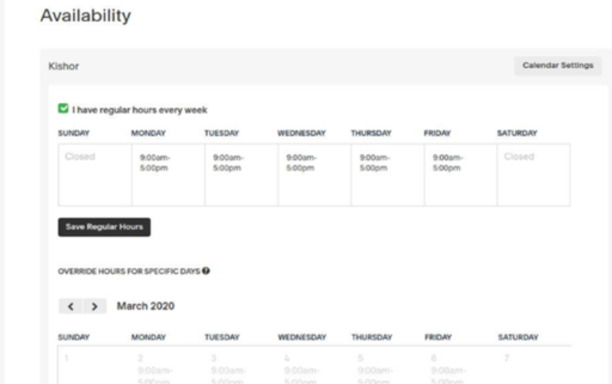Click the 'March 2020' month label
The image size is (612, 384).
146,306
